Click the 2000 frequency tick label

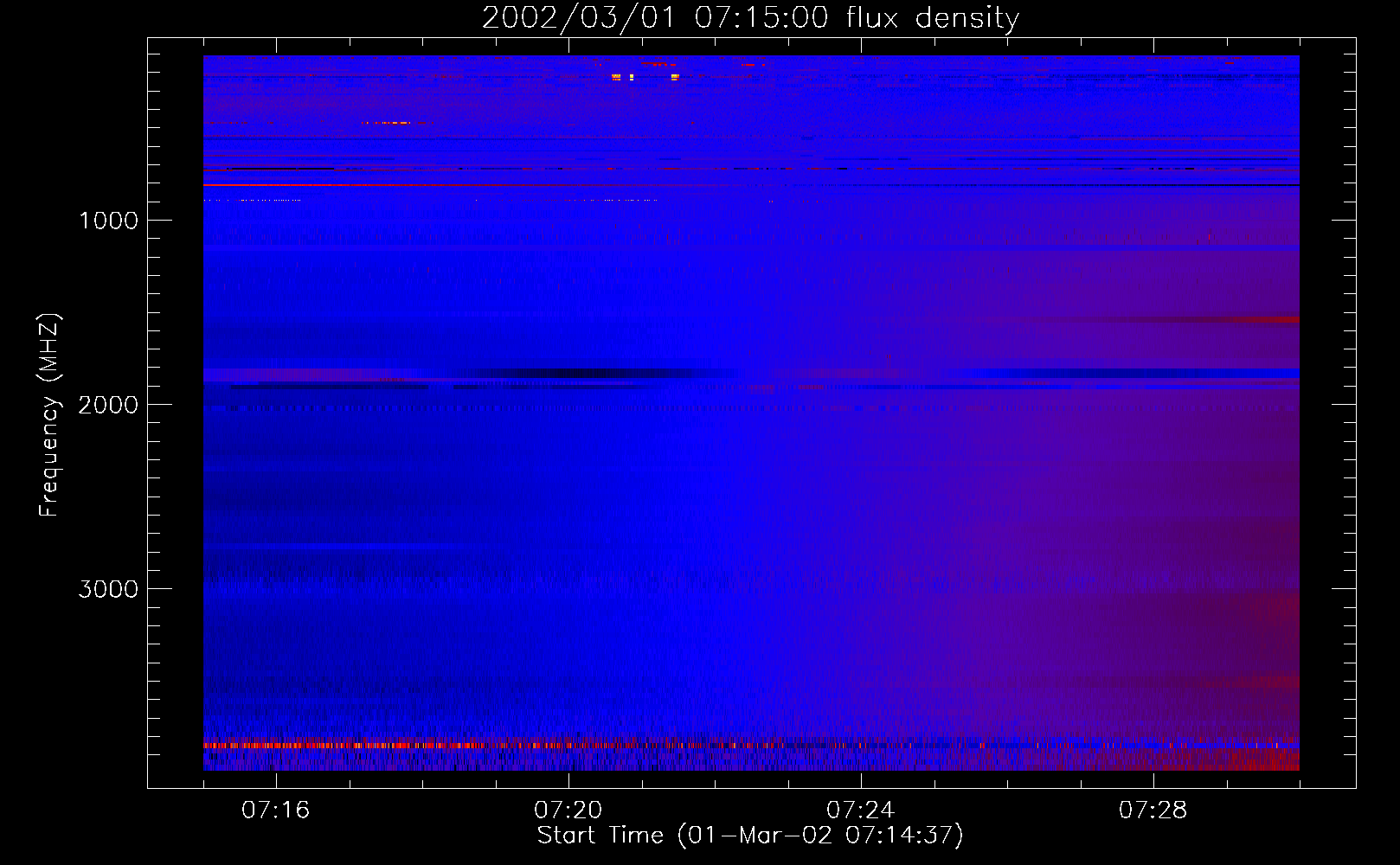(x=108, y=405)
